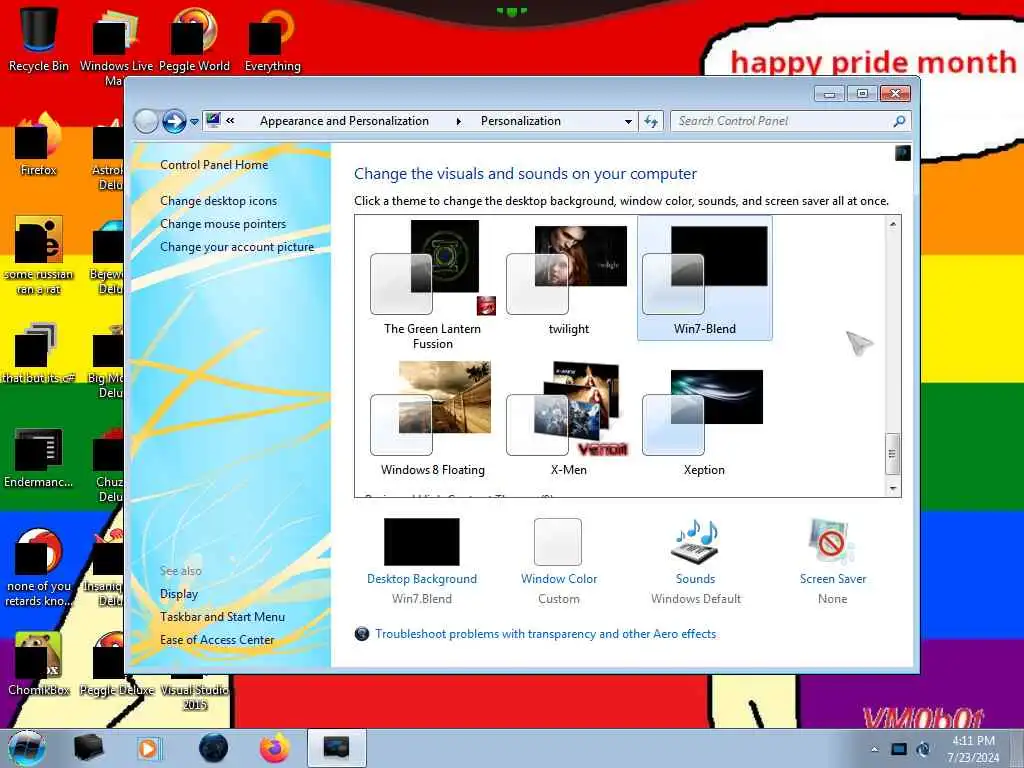Click the Sounds link text
The height and width of the screenshot is (768, 1024).
(x=696, y=579)
